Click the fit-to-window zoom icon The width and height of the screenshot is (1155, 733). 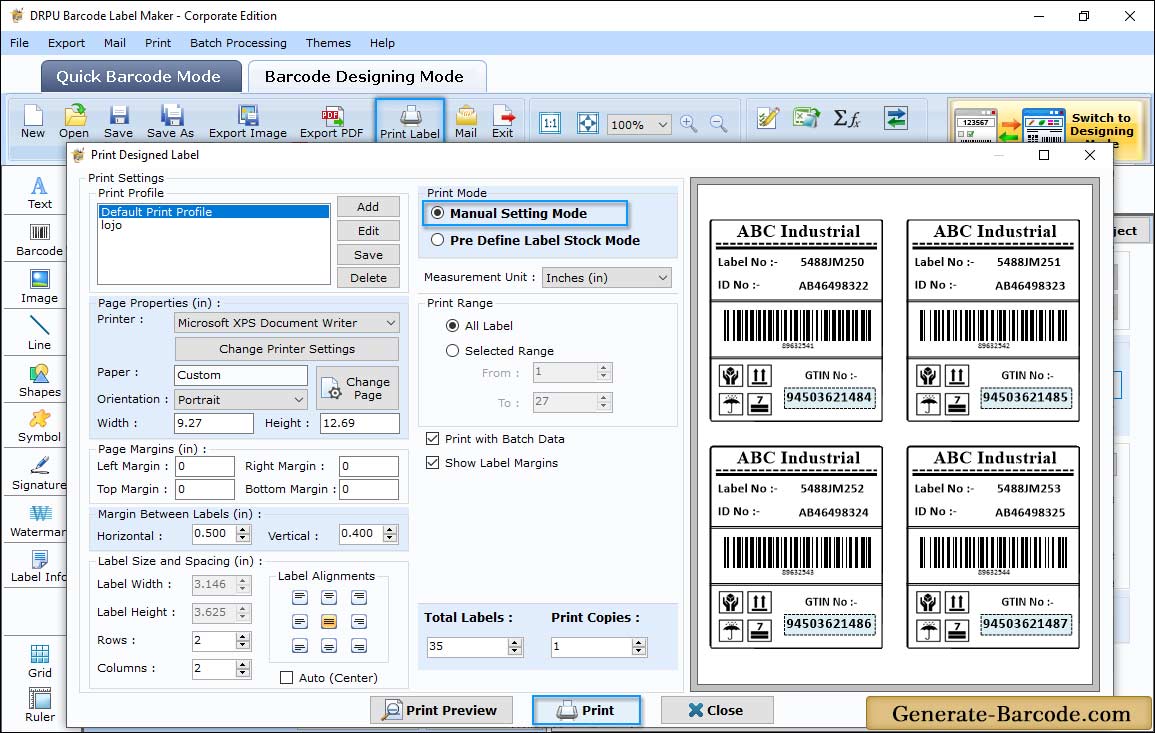tap(588, 123)
